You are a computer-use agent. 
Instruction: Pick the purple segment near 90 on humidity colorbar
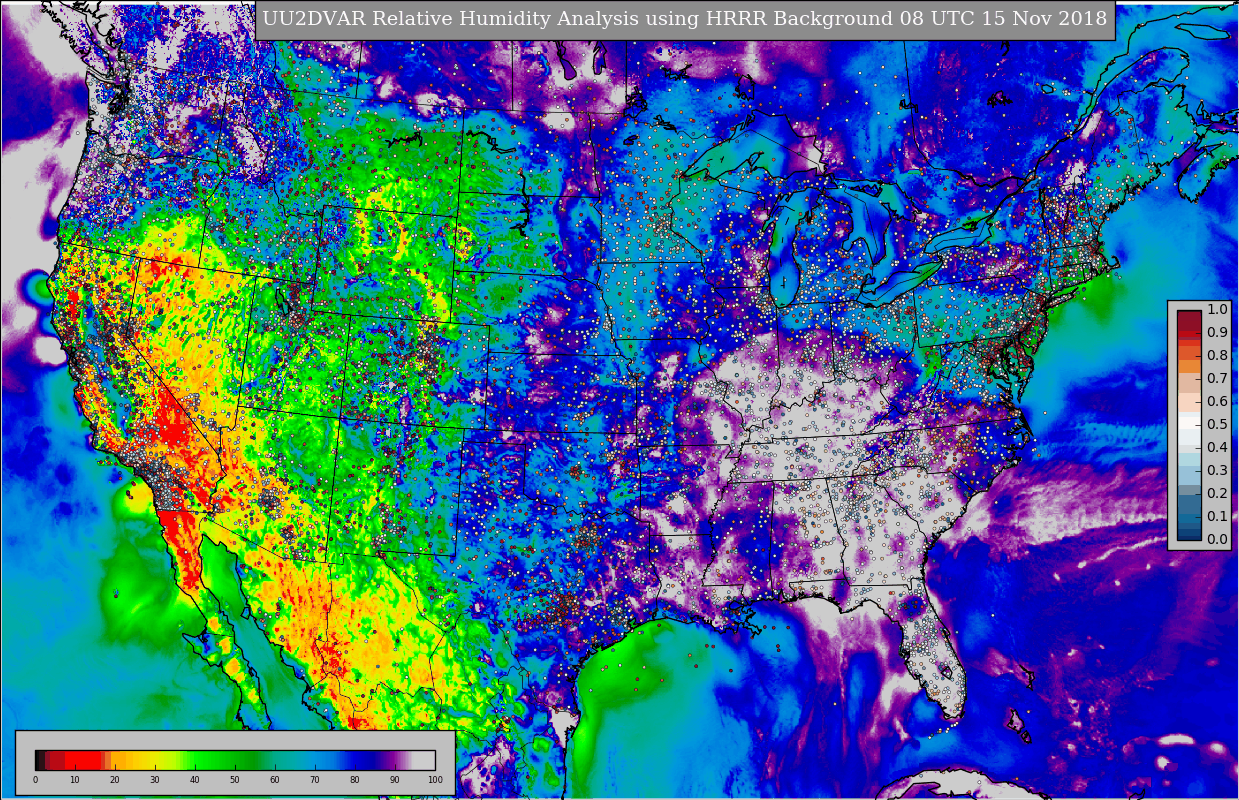(392, 760)
